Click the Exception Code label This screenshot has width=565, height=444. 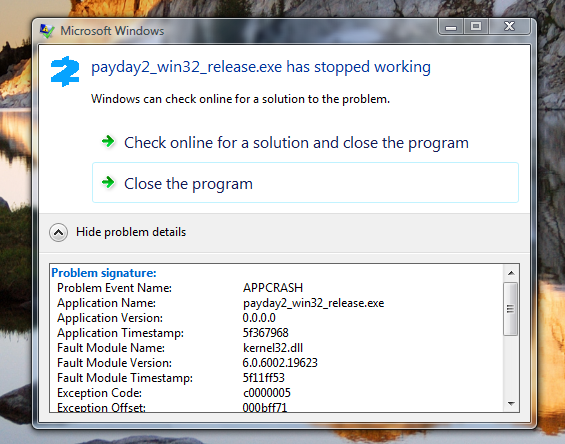click(99, 393)
